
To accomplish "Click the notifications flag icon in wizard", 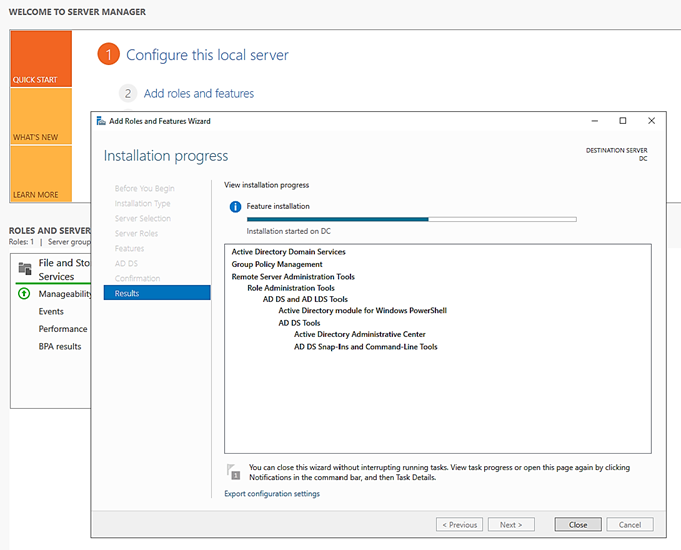I will point(233,471).
